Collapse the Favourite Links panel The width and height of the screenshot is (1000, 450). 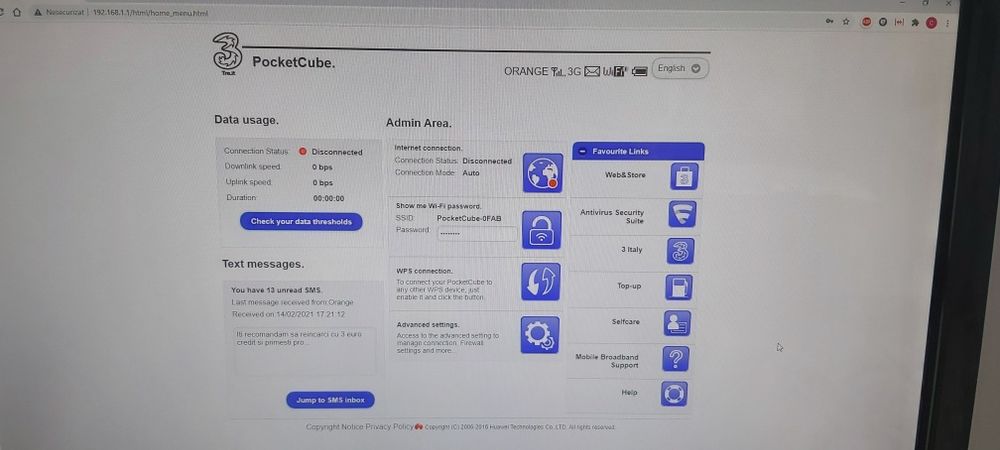582,152
